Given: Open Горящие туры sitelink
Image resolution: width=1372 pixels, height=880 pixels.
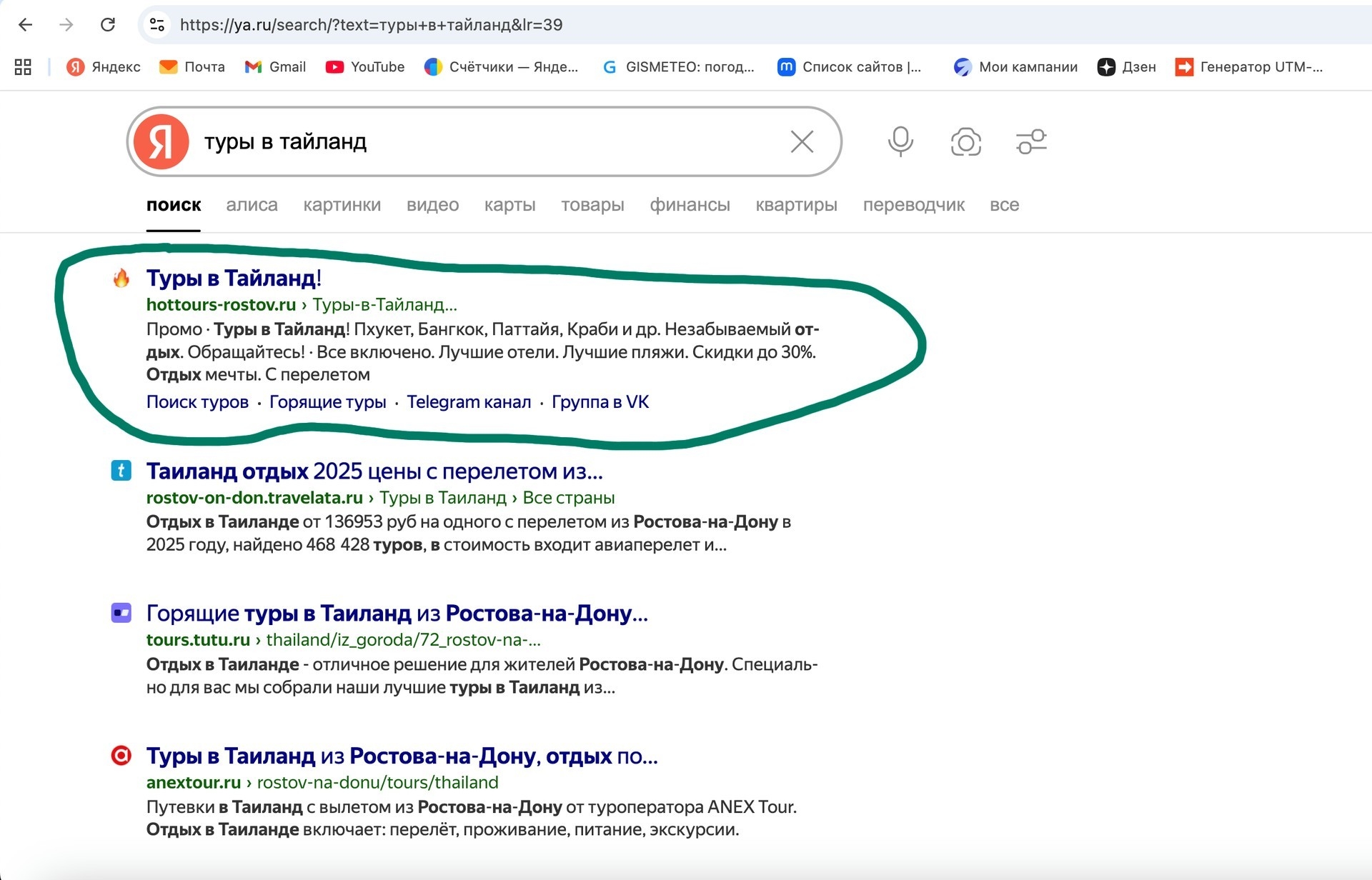Looking at the screenshot, I should [327, 402].
